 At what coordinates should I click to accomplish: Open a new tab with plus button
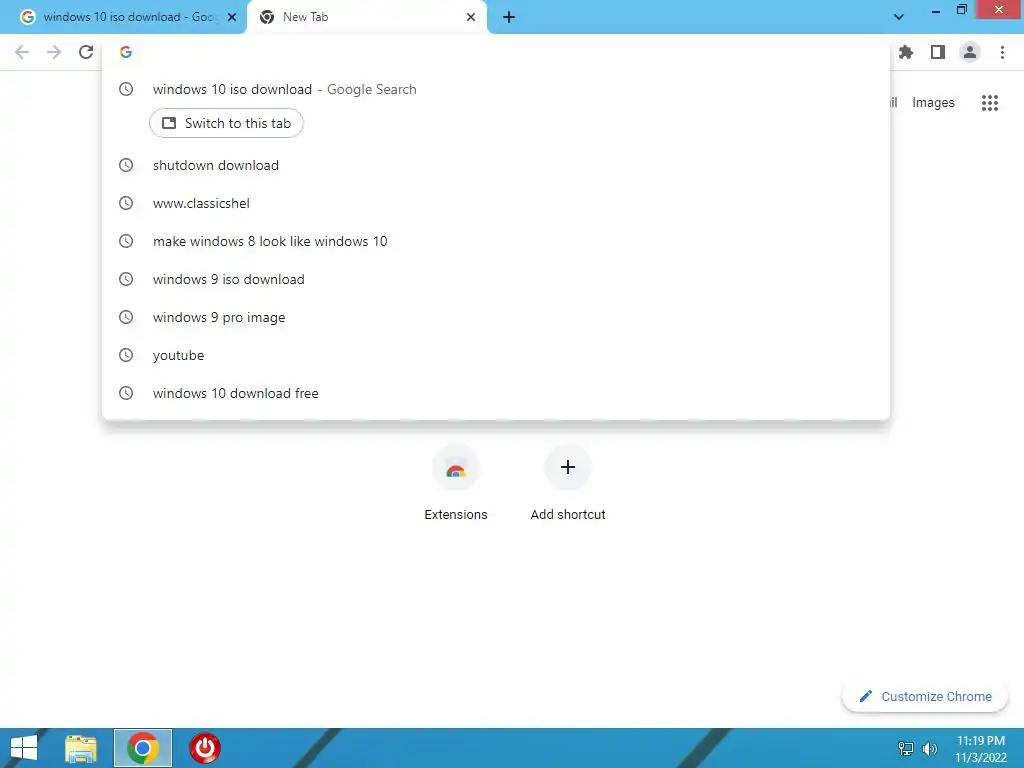pyautogui.click(x=509, y=17)
